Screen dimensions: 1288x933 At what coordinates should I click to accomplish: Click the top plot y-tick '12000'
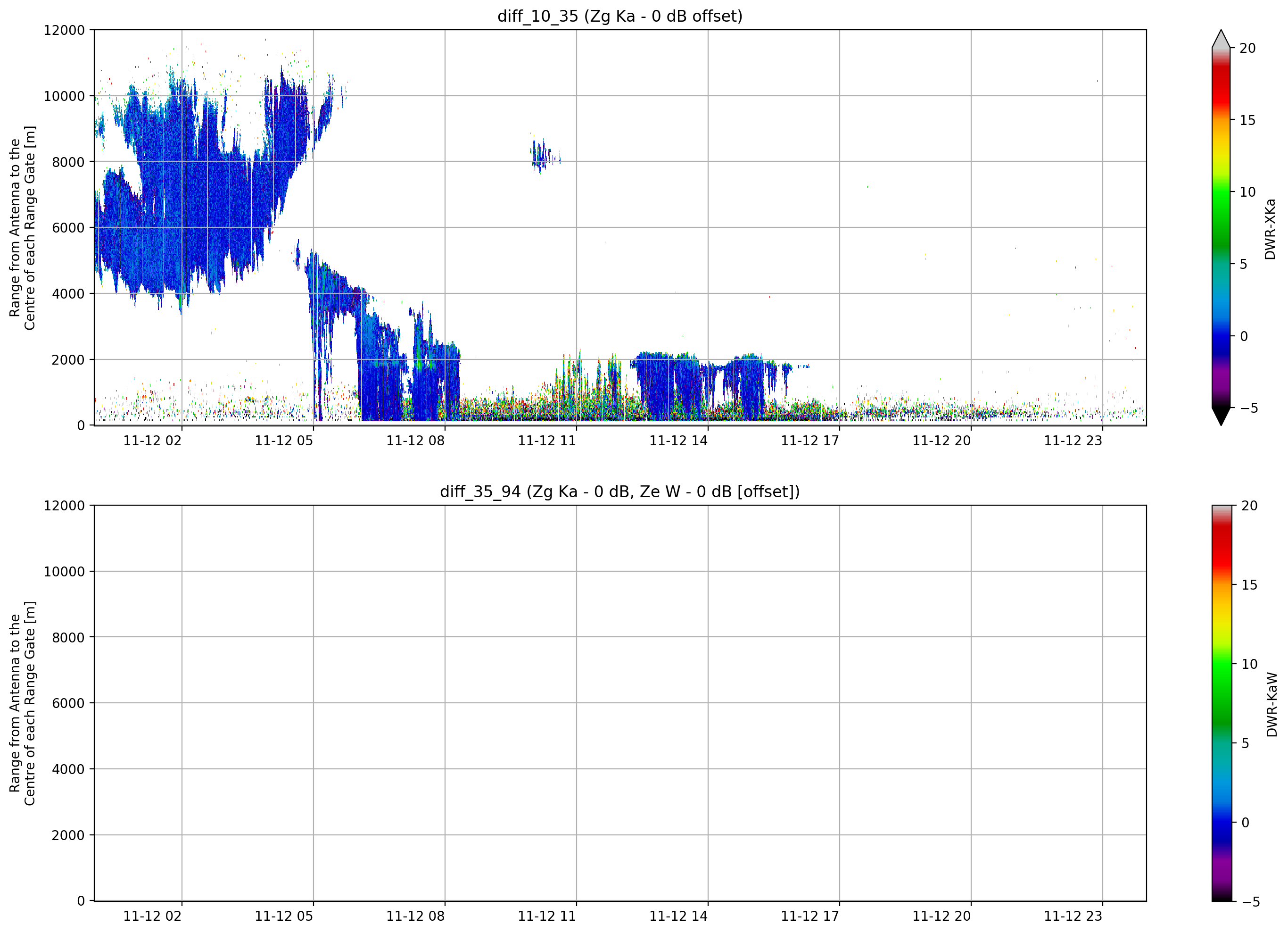(x=64, y=30)
